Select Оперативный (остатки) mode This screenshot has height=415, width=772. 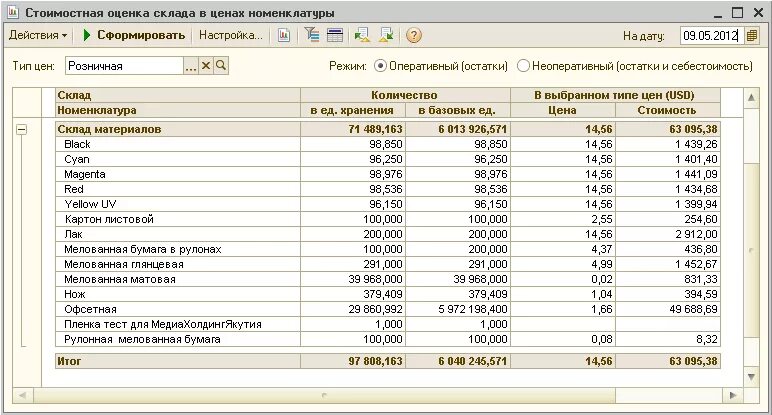pos(441,66)
